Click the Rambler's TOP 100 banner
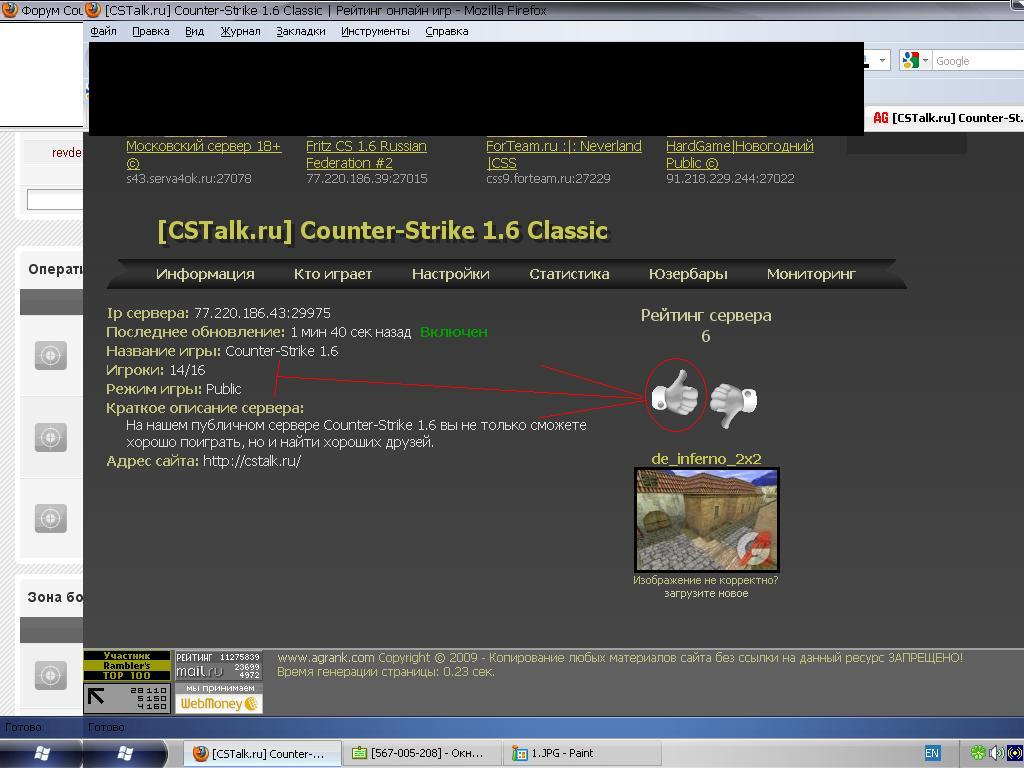This screenshot has width=1024, height=768. pos(127,665)
